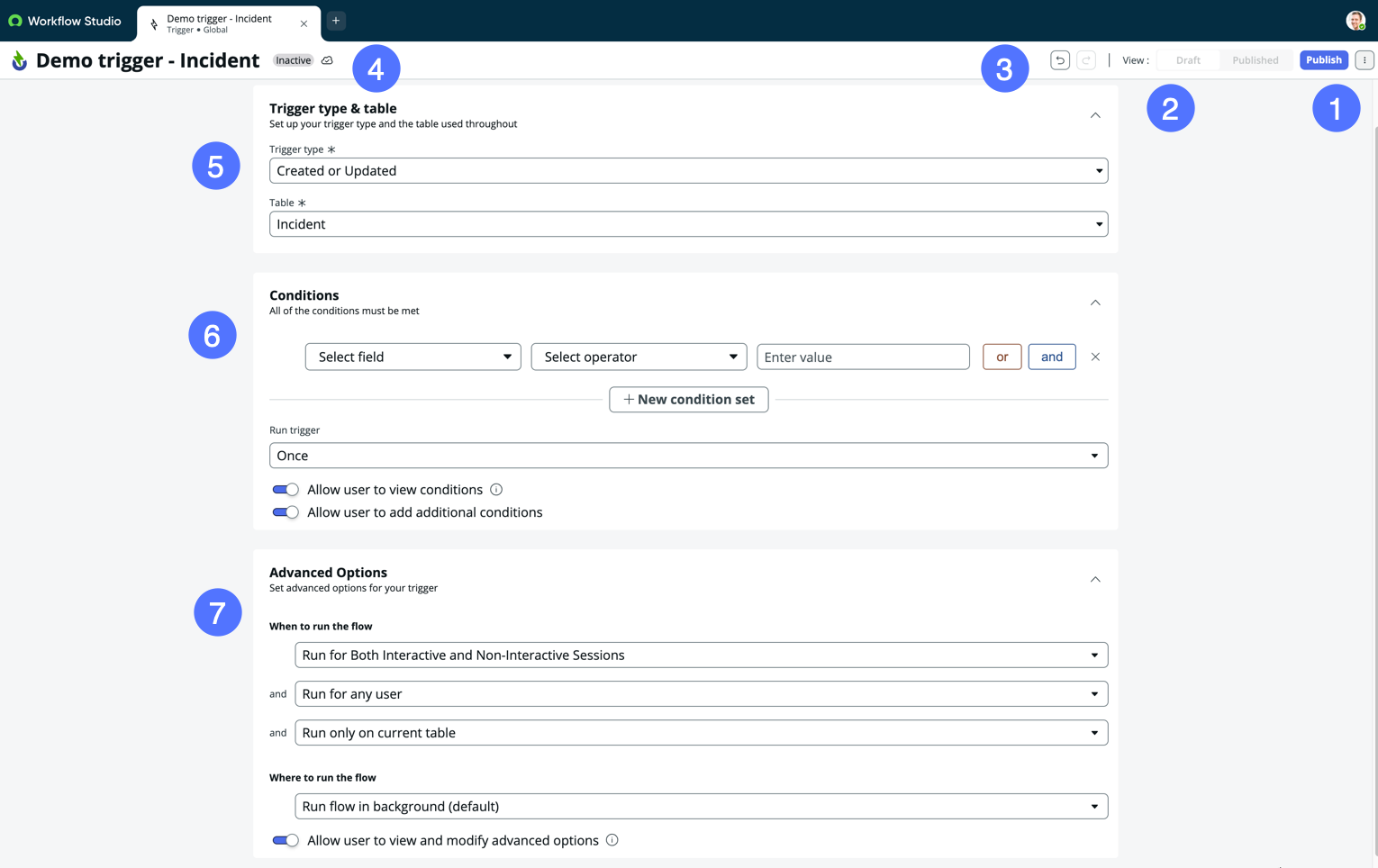
Task: Click info icon beside advanced options toggle
Action: tap(612, 840)
